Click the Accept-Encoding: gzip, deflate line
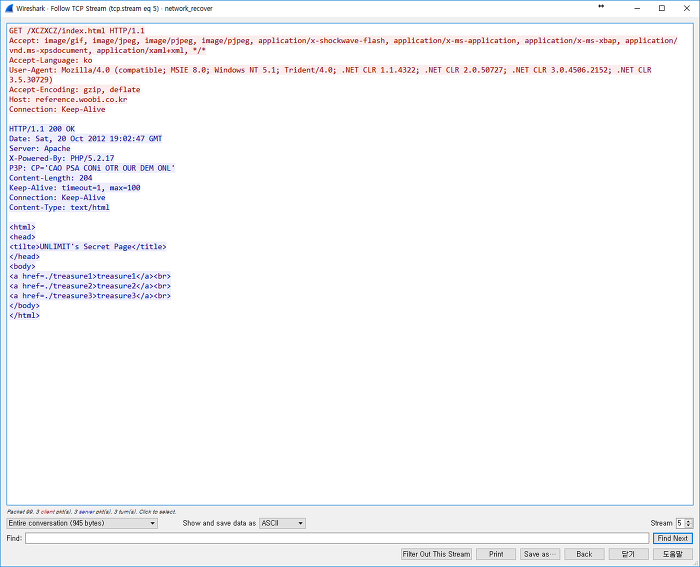 click(75, 90)
